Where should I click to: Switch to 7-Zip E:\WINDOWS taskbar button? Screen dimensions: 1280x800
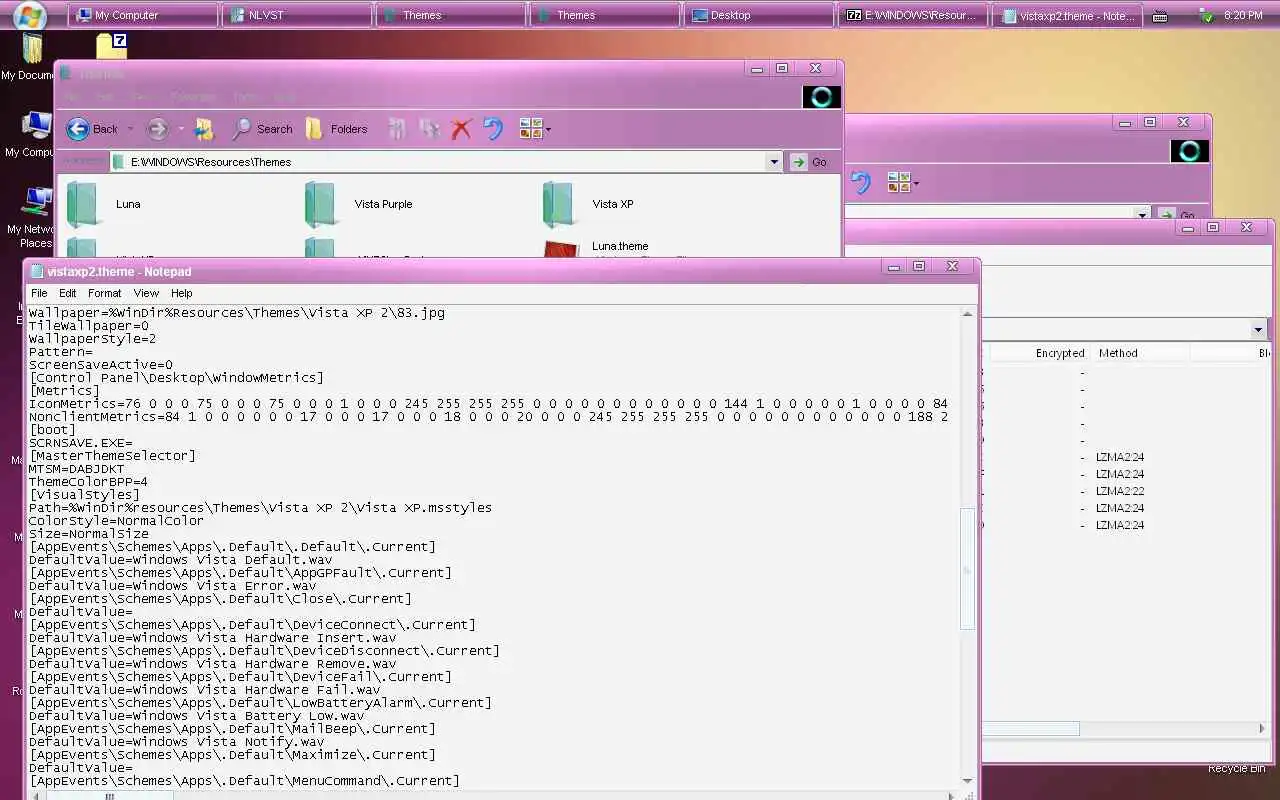[913, 15]
